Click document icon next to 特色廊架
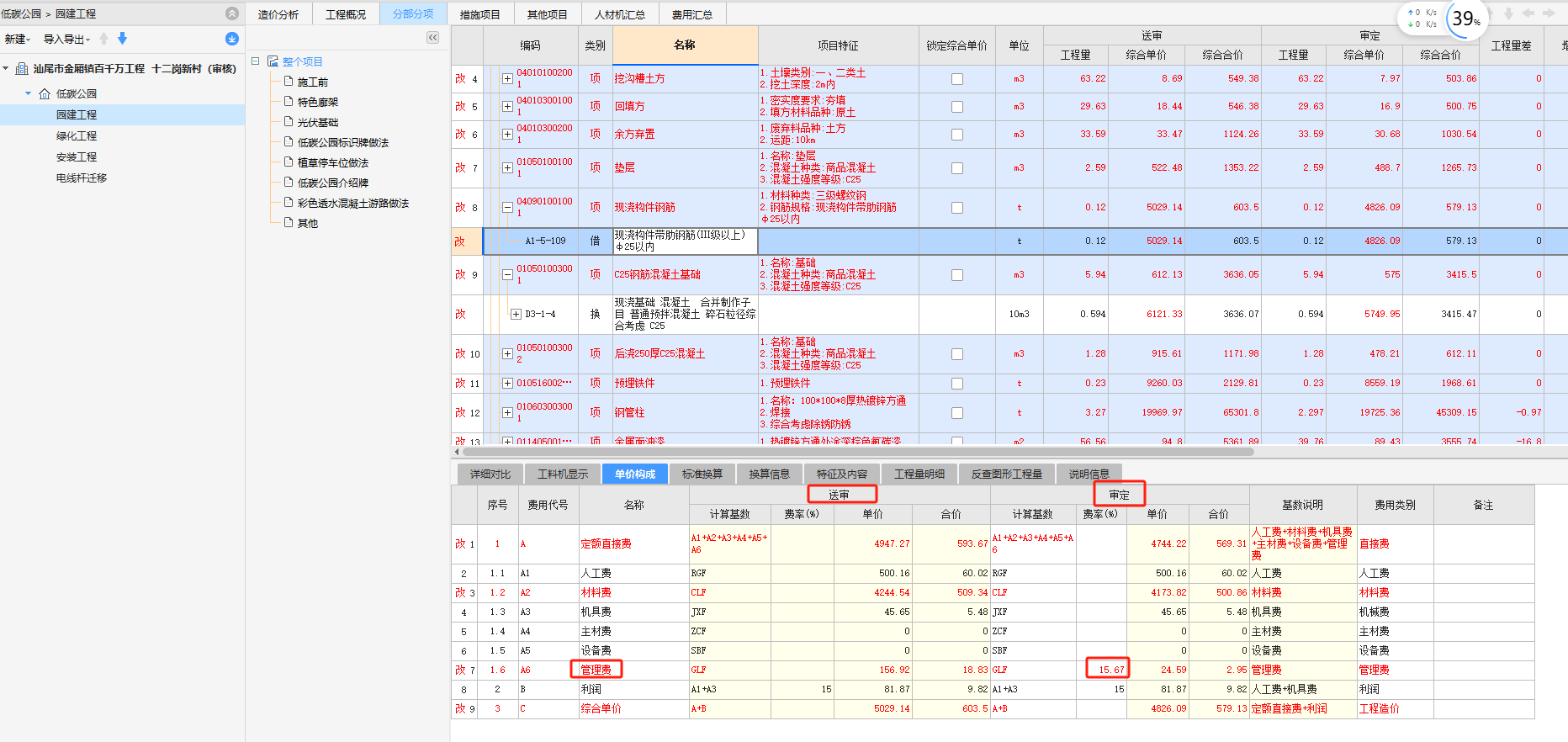The height and width of the screenshot is (742, 1568). click(289, 102)
